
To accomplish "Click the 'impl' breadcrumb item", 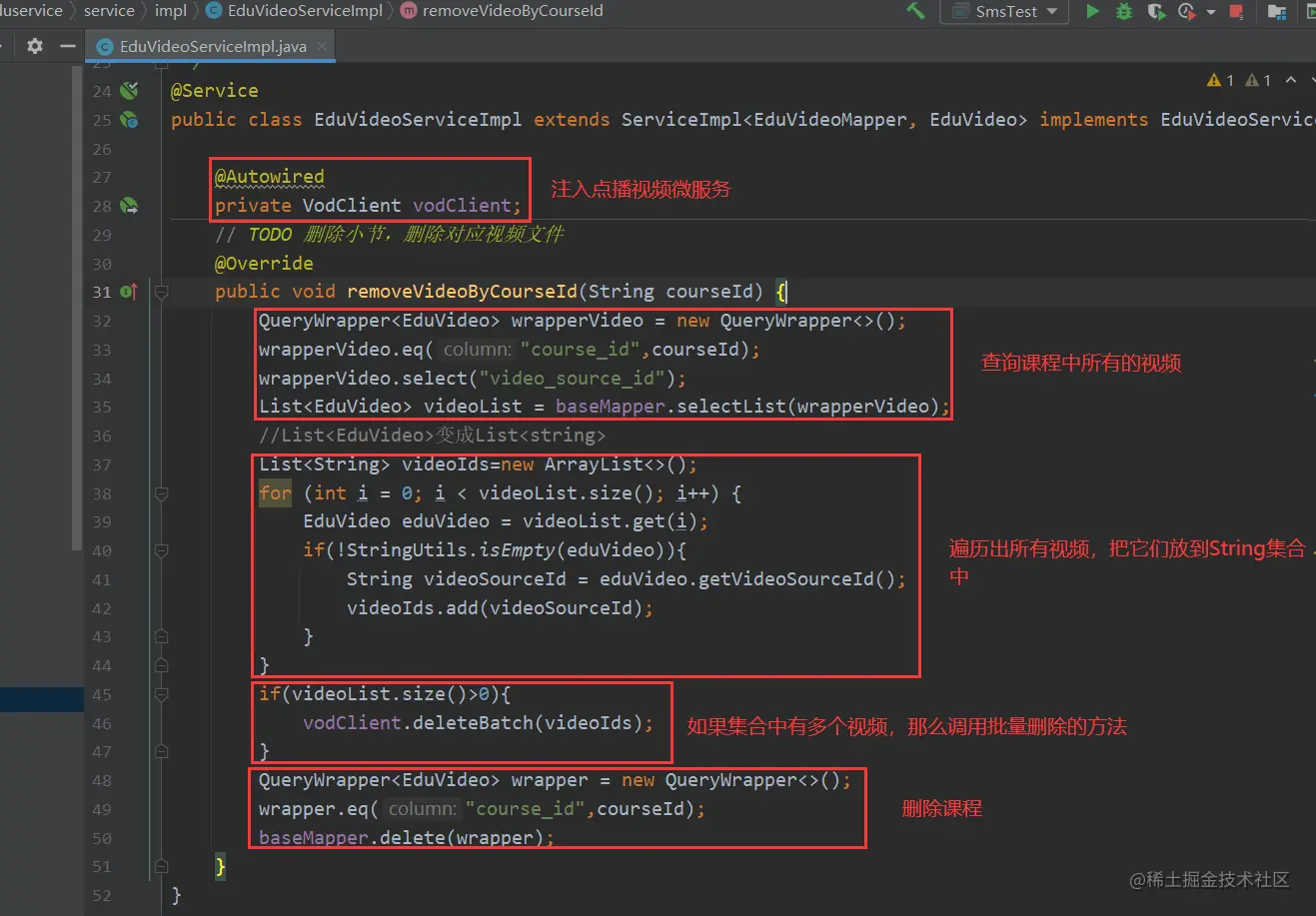I will tap(170, 10).
